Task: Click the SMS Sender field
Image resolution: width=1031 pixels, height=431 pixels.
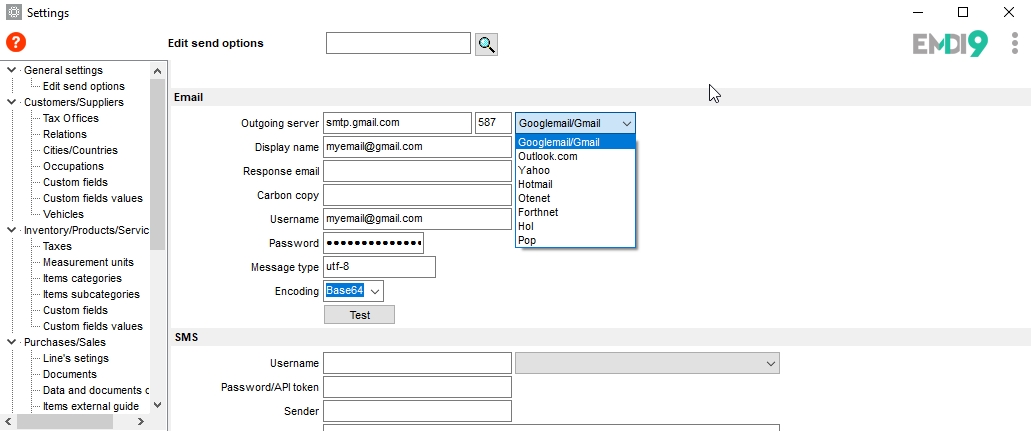Action: click(x=418, y=411)
